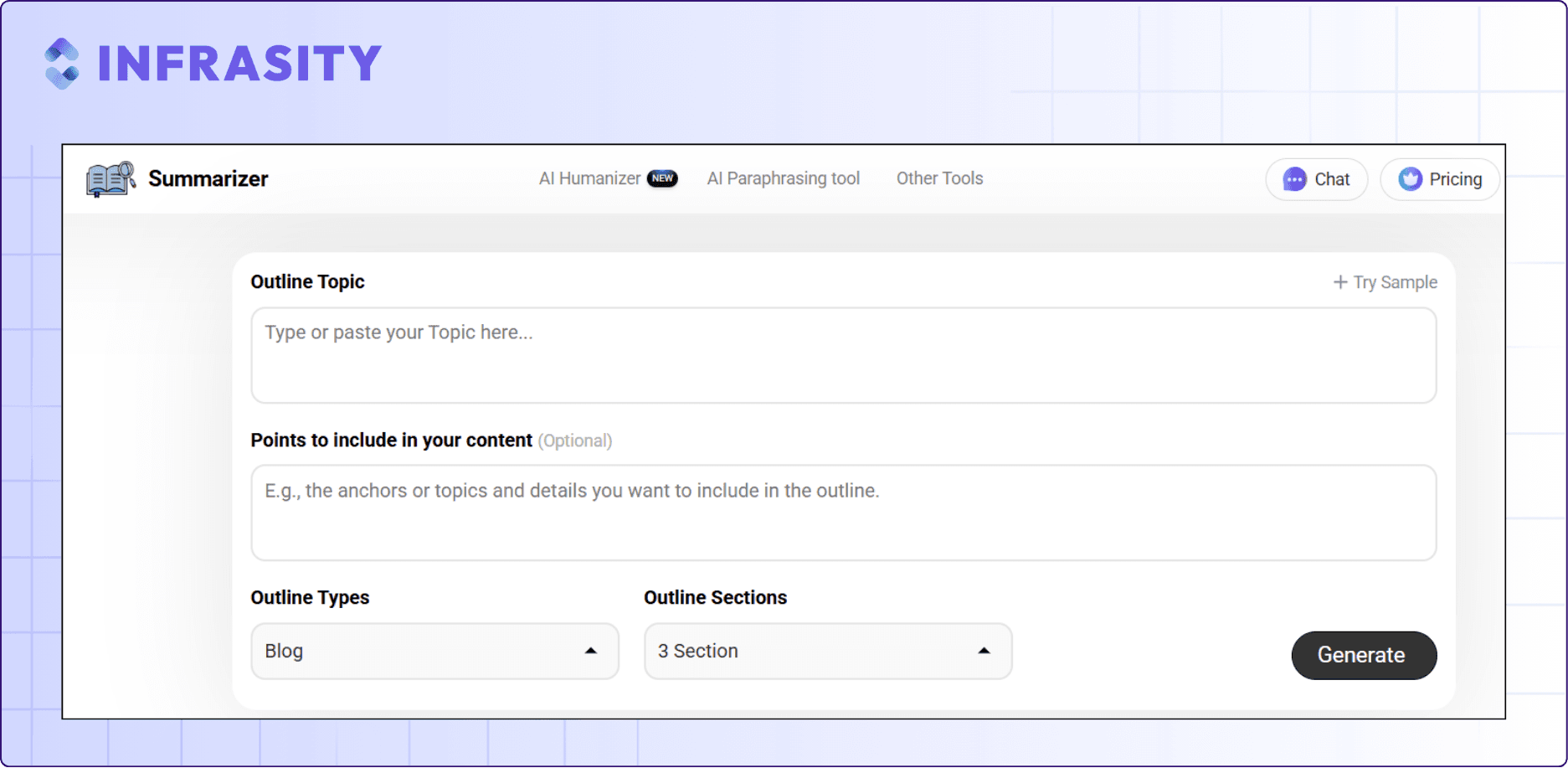Click the plus icon beside Try Sample
The width and height of the screenshot is (1568, 768).
tap(1339, 282)
